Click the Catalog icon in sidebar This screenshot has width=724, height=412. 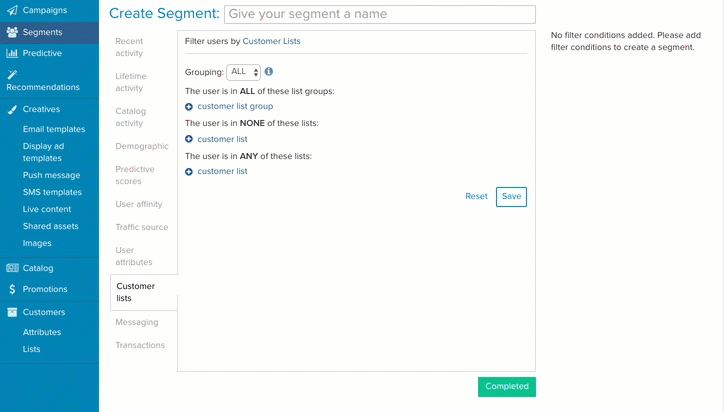click(12, 268)
